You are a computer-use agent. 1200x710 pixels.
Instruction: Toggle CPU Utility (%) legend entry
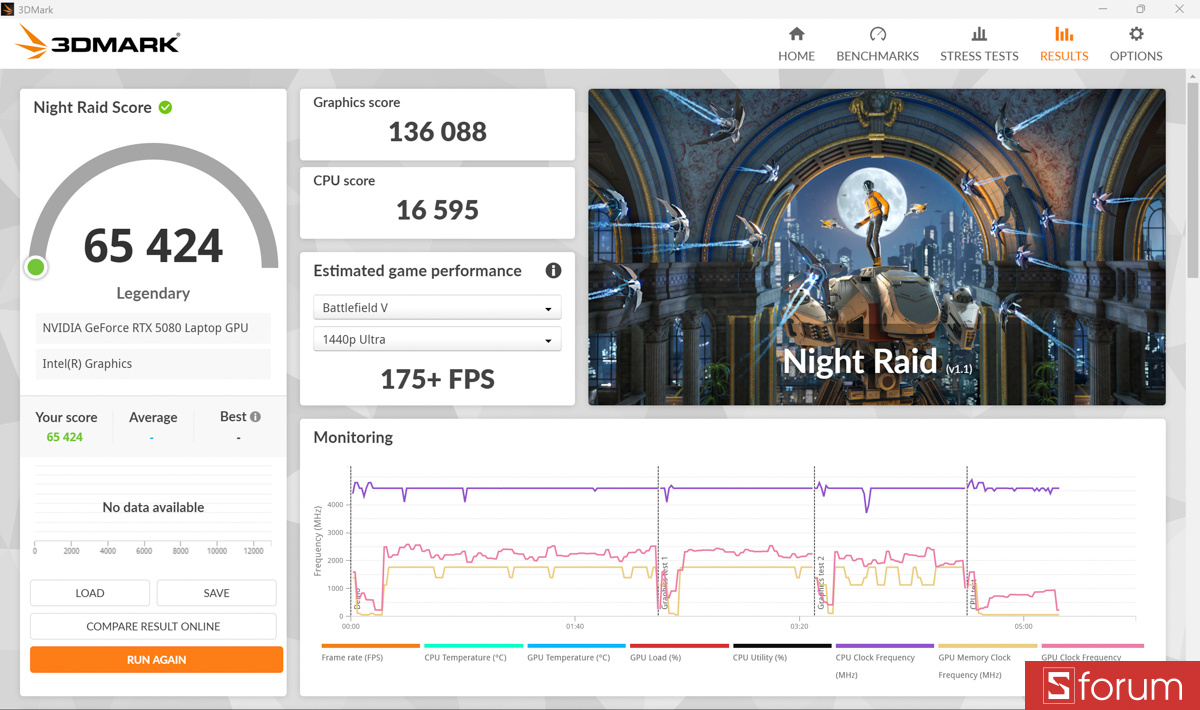782,652
